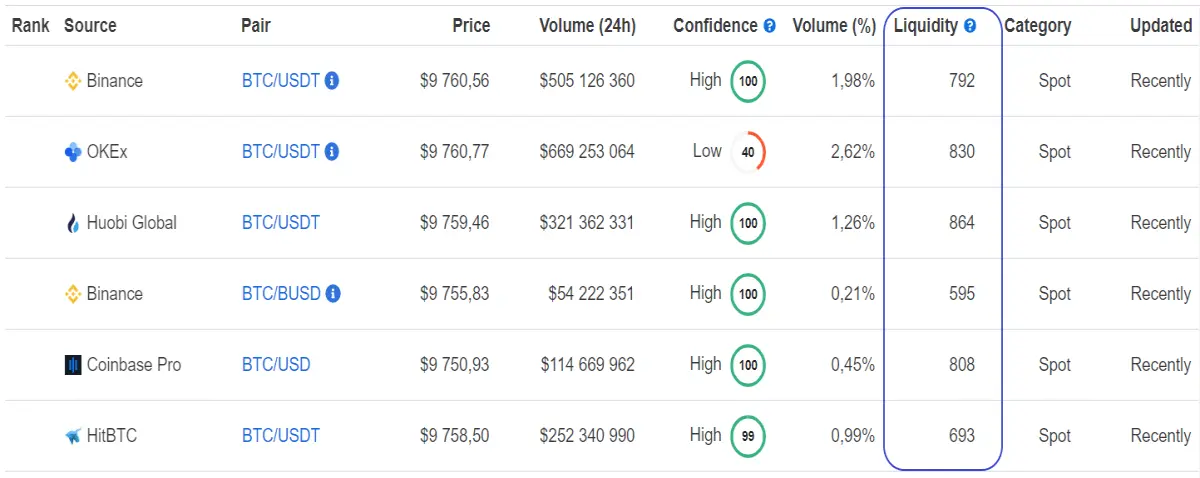Screen dimensions: 1200x478
Task: Click the Huobi Global flame logo
Action: point(72,223)
